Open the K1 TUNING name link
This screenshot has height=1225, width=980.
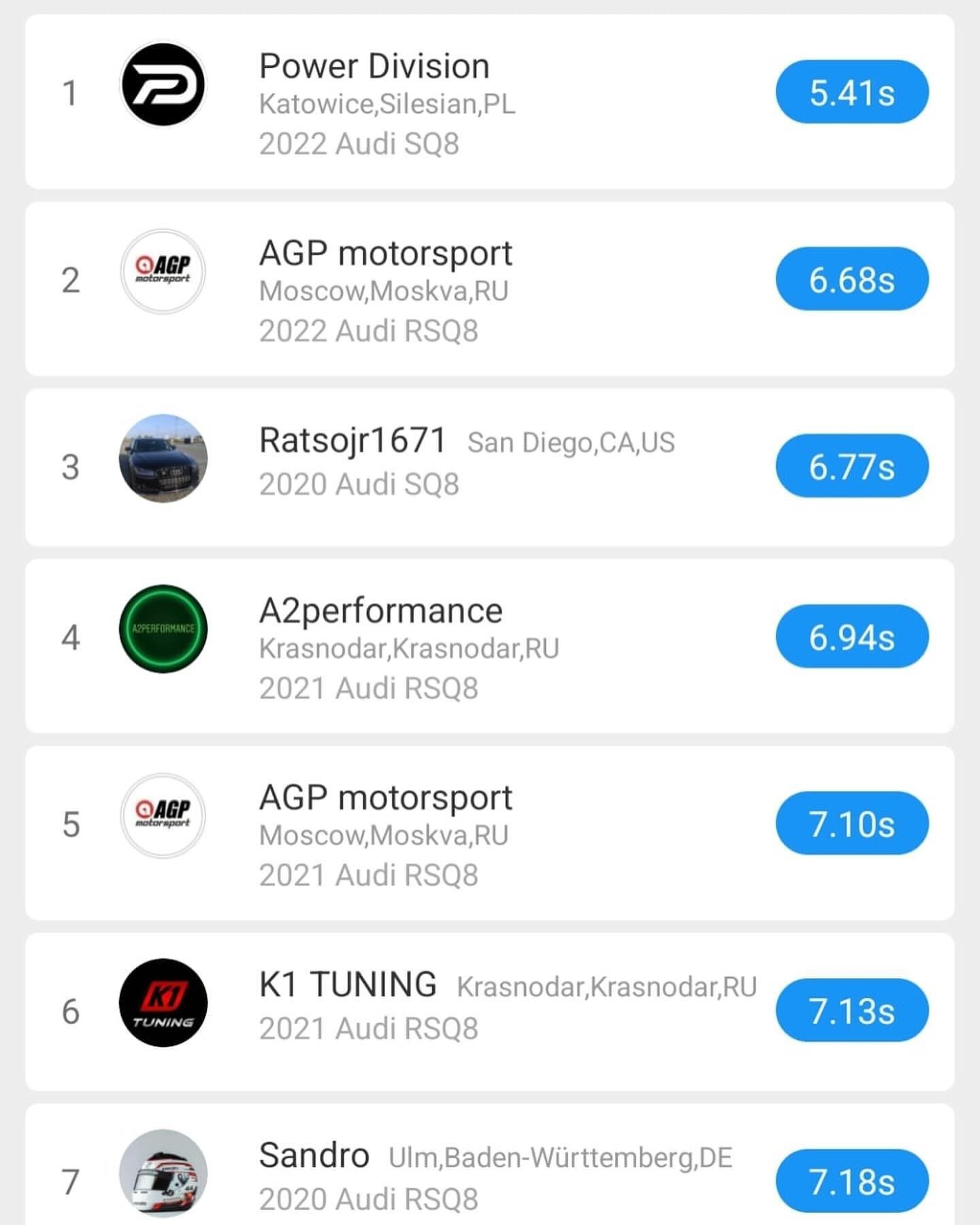tap(348, 984)
